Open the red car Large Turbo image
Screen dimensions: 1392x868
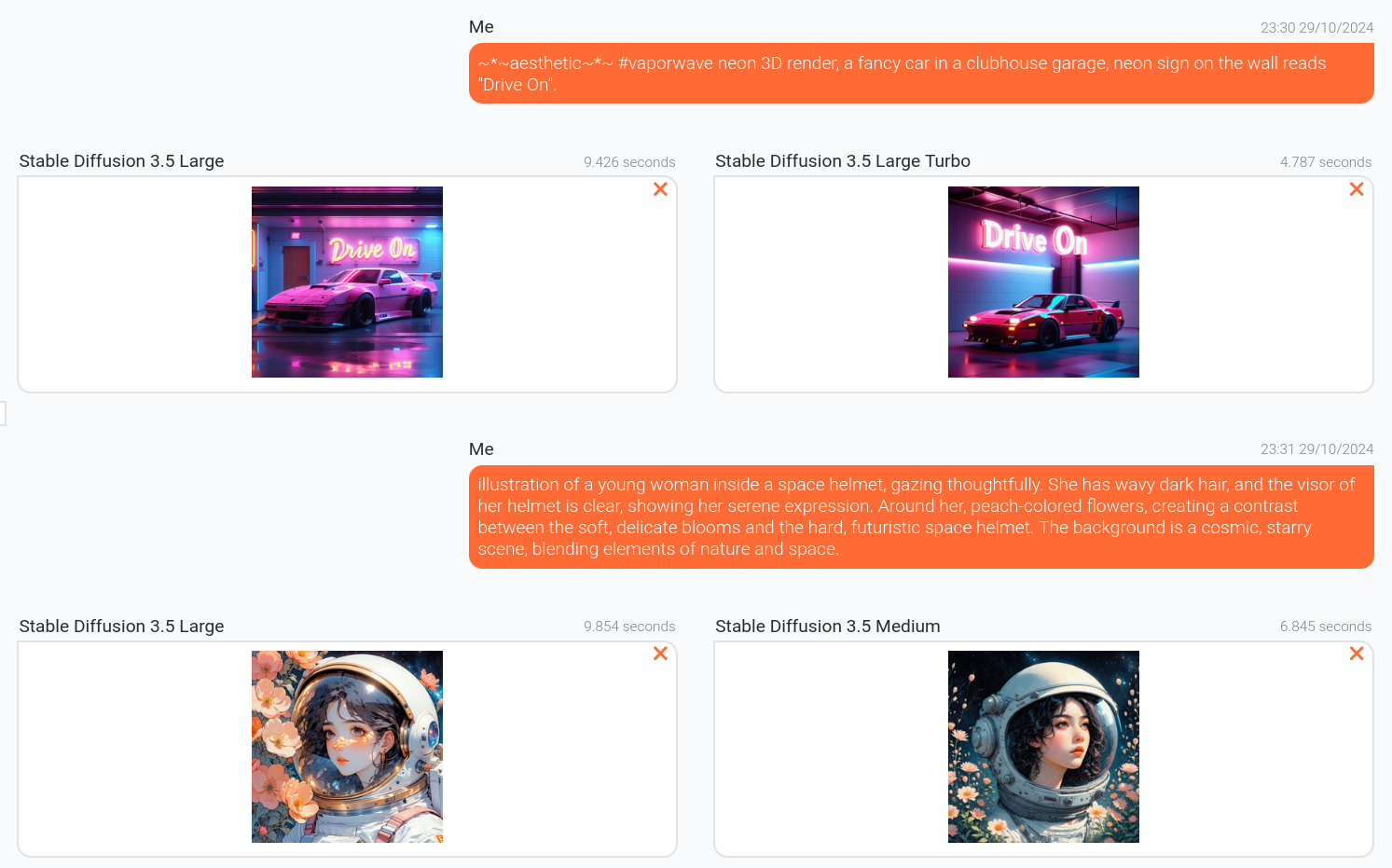point(1043,282)
